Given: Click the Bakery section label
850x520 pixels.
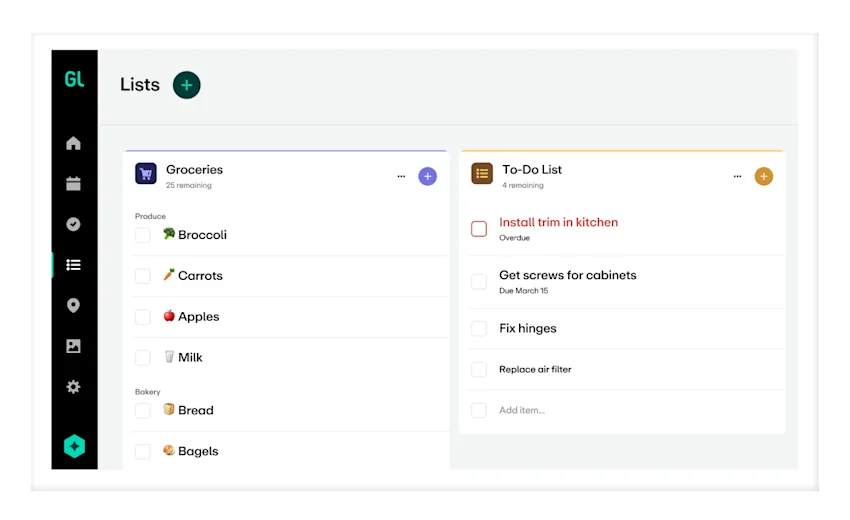Looking at the screenshot, I should (147, 392).
